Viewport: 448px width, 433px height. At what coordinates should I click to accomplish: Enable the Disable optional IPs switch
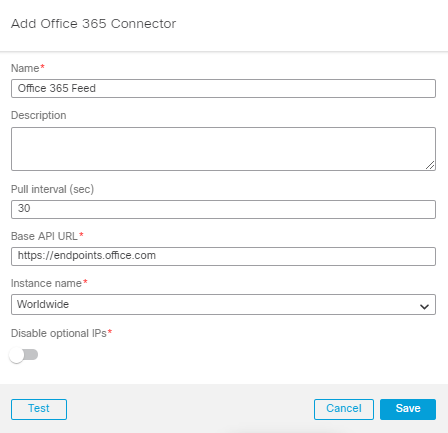23,355
